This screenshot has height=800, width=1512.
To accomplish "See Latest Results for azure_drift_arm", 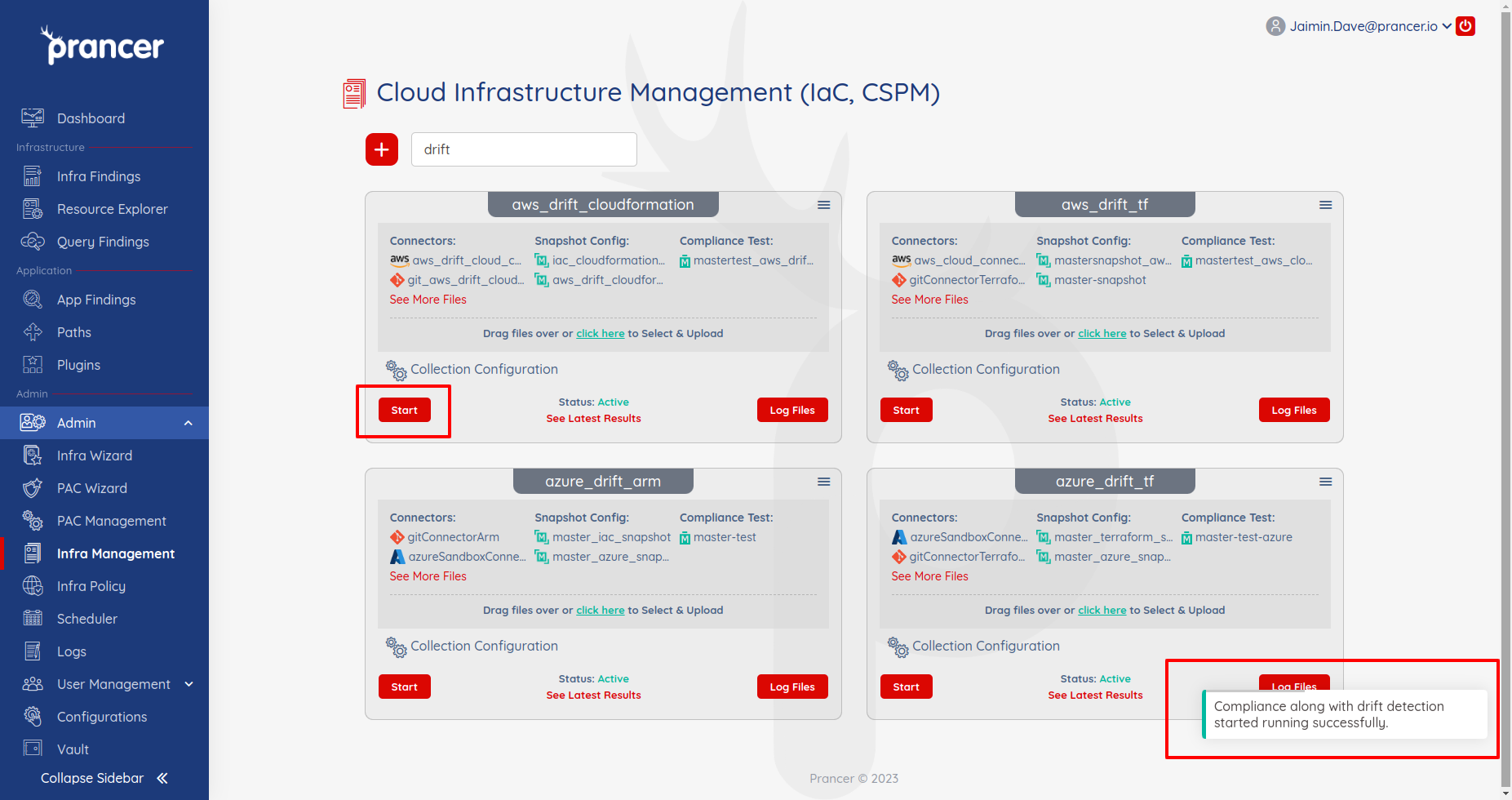I will [x=593, y=696].
